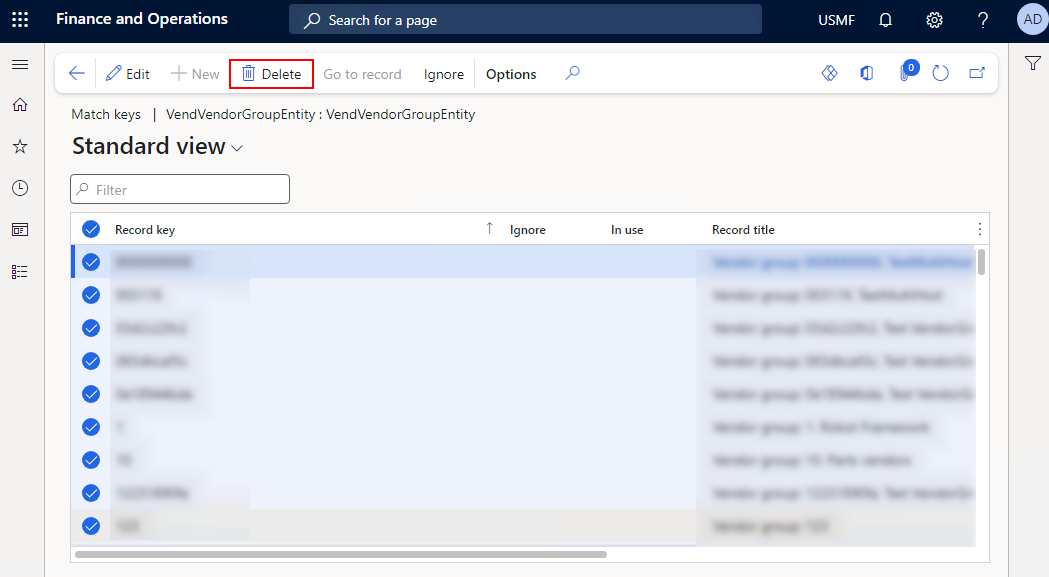Image resolution: width=1049 pixels, height=577 pixels.
Task: Open the AD user account avatar
Action: [1032, 19]
